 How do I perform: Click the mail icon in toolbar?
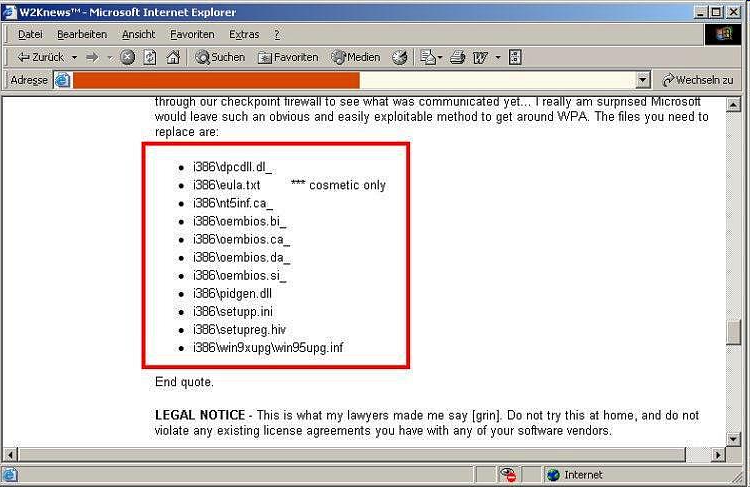(x=428, y=57)
